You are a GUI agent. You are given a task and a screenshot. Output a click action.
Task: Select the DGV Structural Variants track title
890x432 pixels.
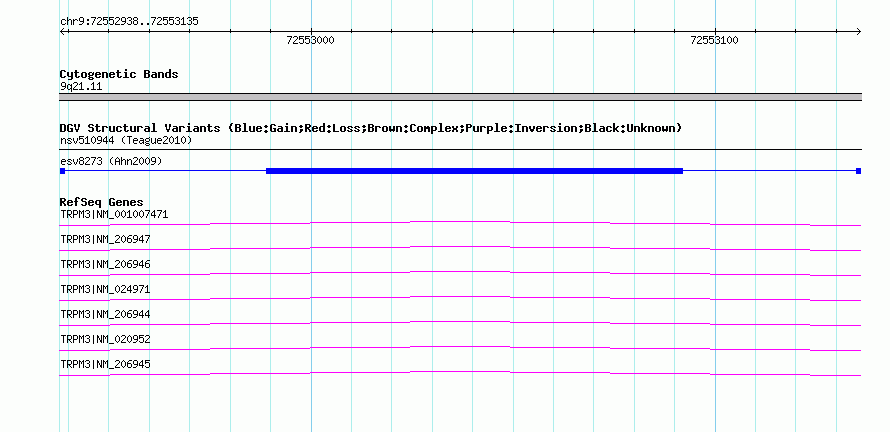click(371, 128)
